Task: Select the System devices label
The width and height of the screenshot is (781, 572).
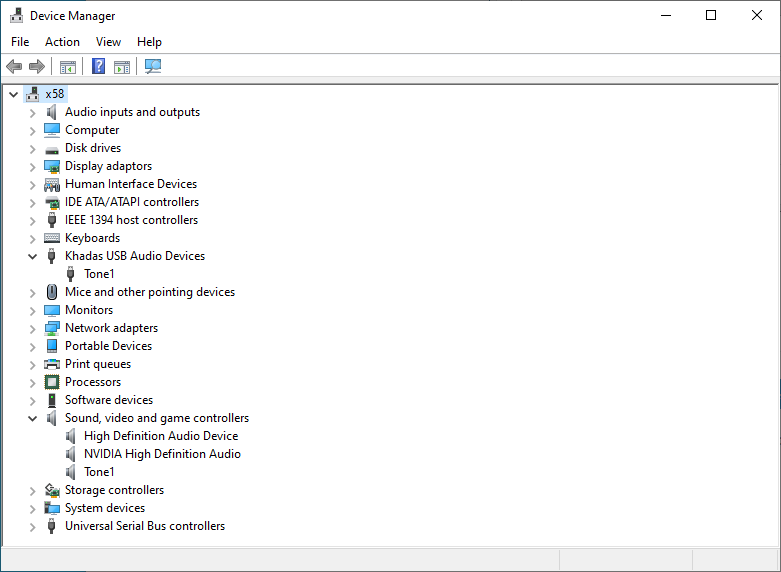Action: [105, 508]
